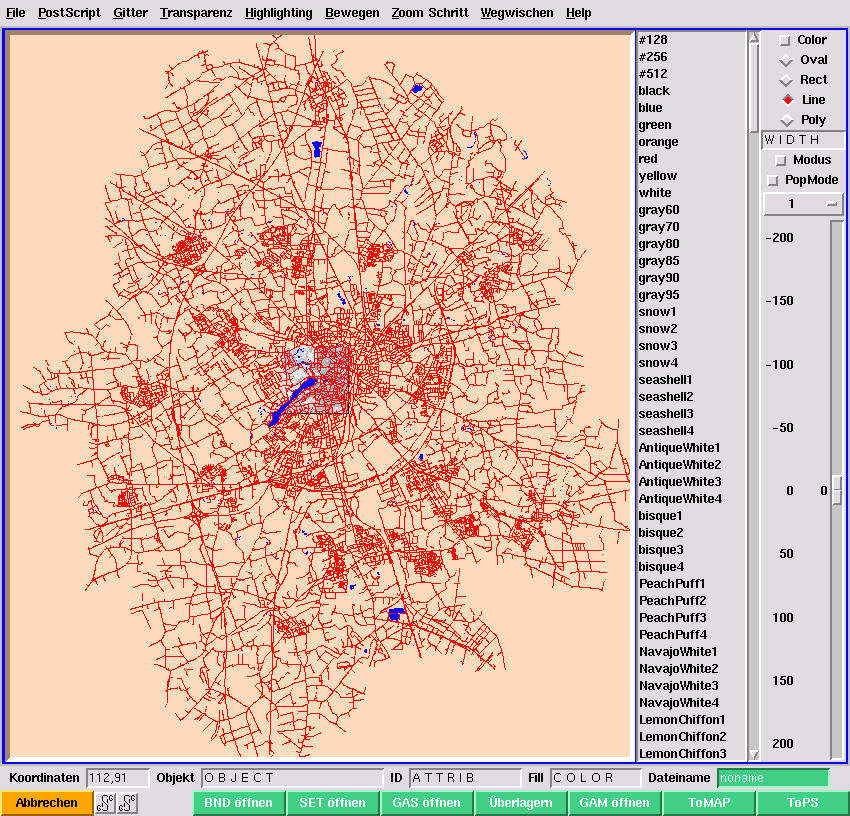
Task: Click the first chain-link icon beside Abbrechen
Action: (x=106, y=803)
